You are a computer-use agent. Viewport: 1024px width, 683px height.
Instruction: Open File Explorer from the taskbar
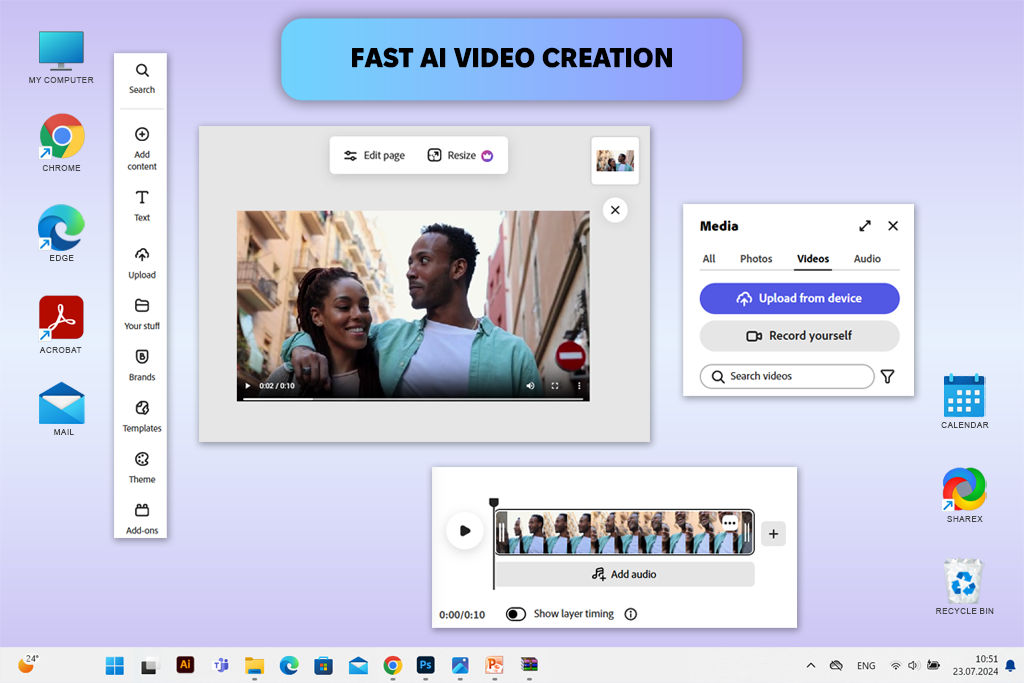coord(254,665)
